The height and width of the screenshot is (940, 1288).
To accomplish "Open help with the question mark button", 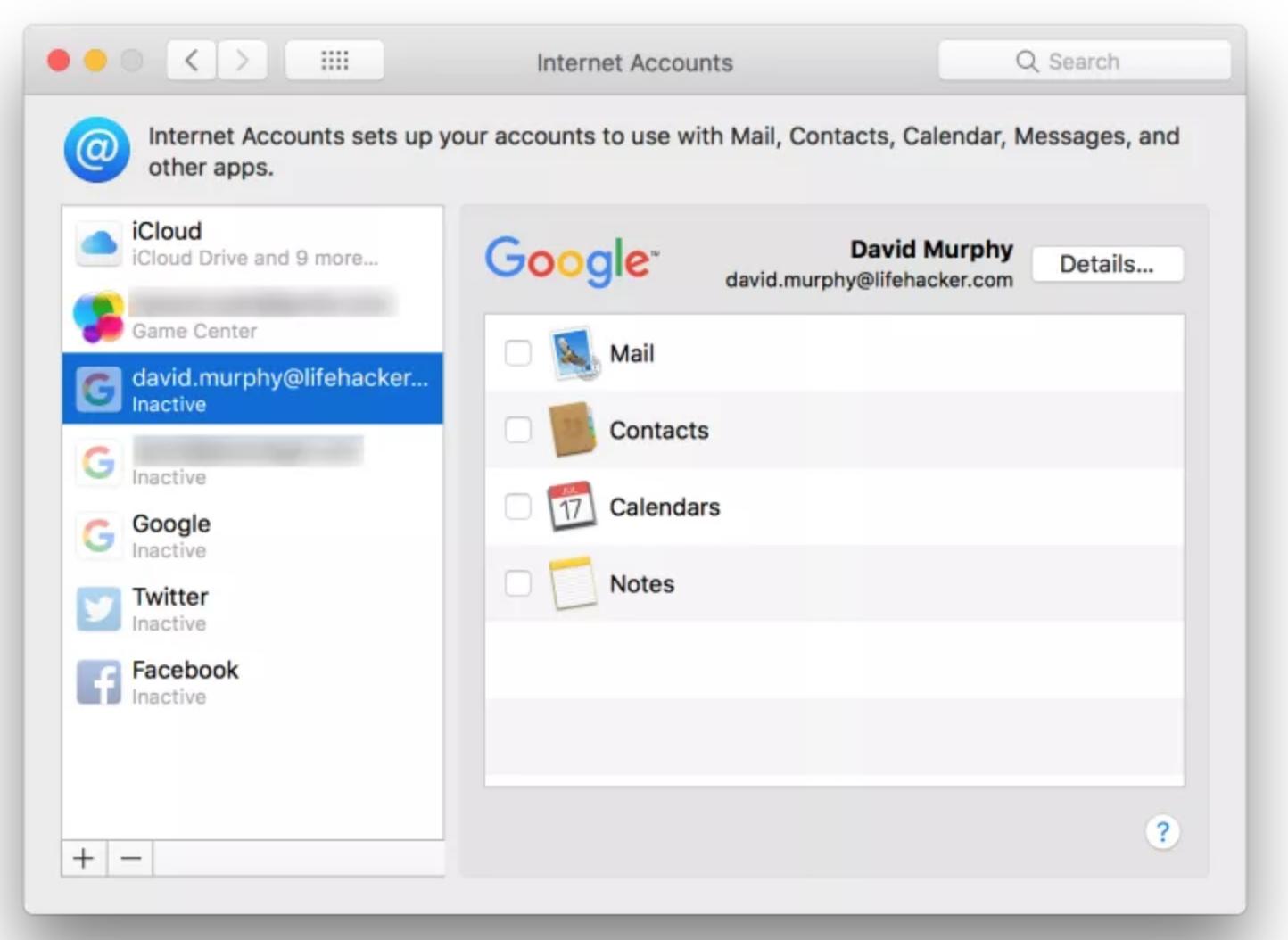I will tap(1162, 832).
